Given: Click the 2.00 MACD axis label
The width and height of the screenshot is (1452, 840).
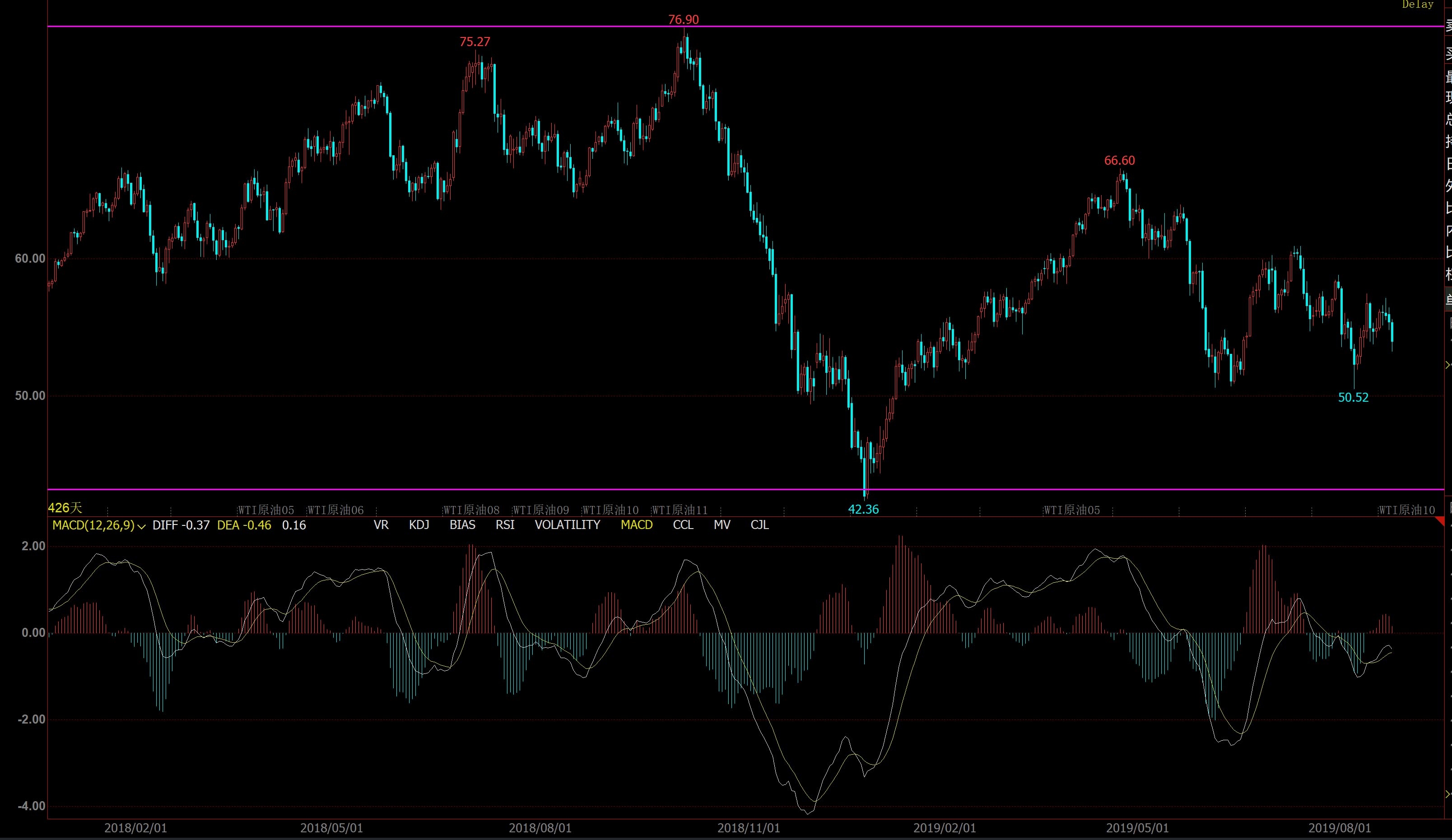Looking at the screenshot, I should point(33,546).
